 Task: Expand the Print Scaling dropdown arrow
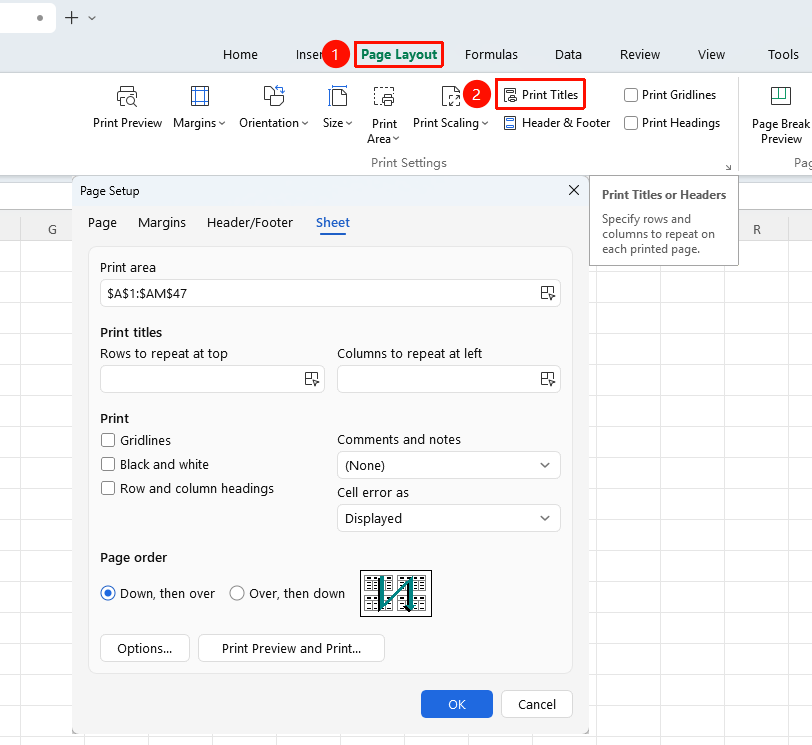click(x=485, y=123)
